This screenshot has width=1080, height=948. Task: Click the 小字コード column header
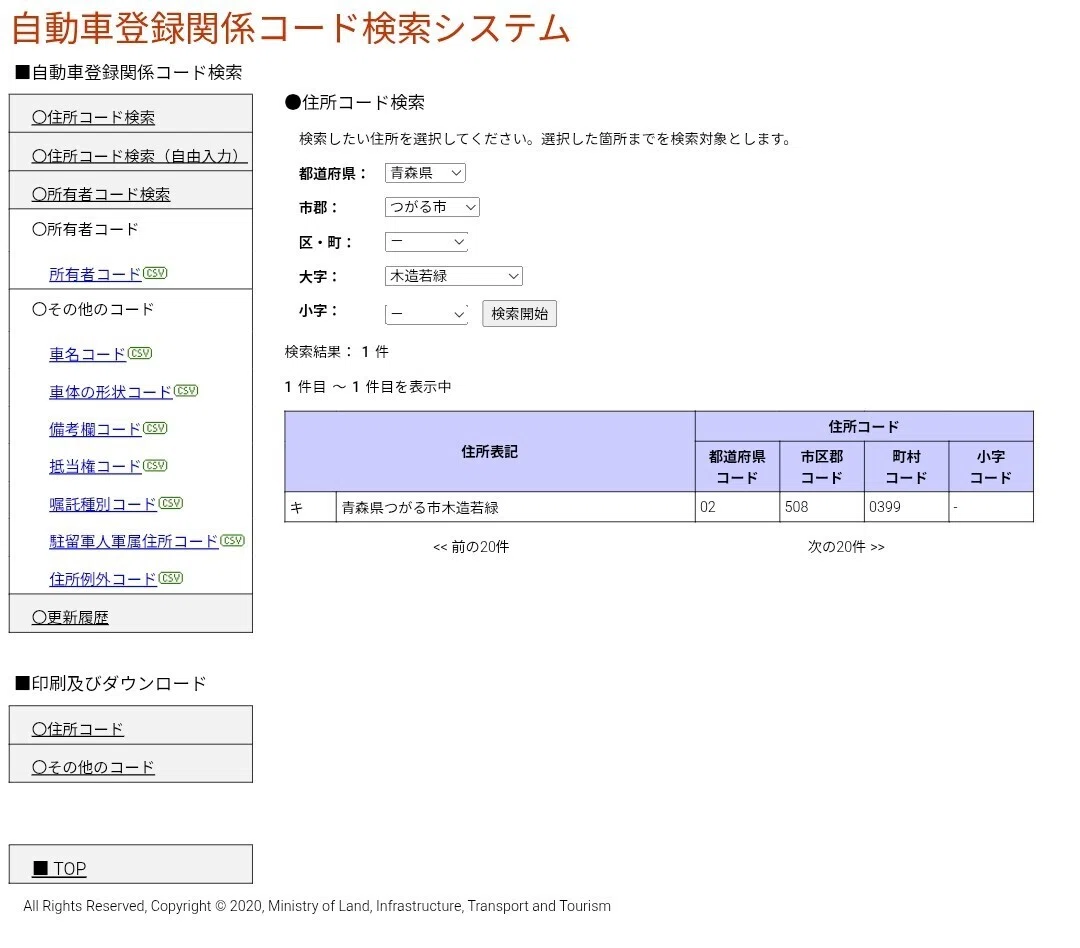tap(991, 466)
